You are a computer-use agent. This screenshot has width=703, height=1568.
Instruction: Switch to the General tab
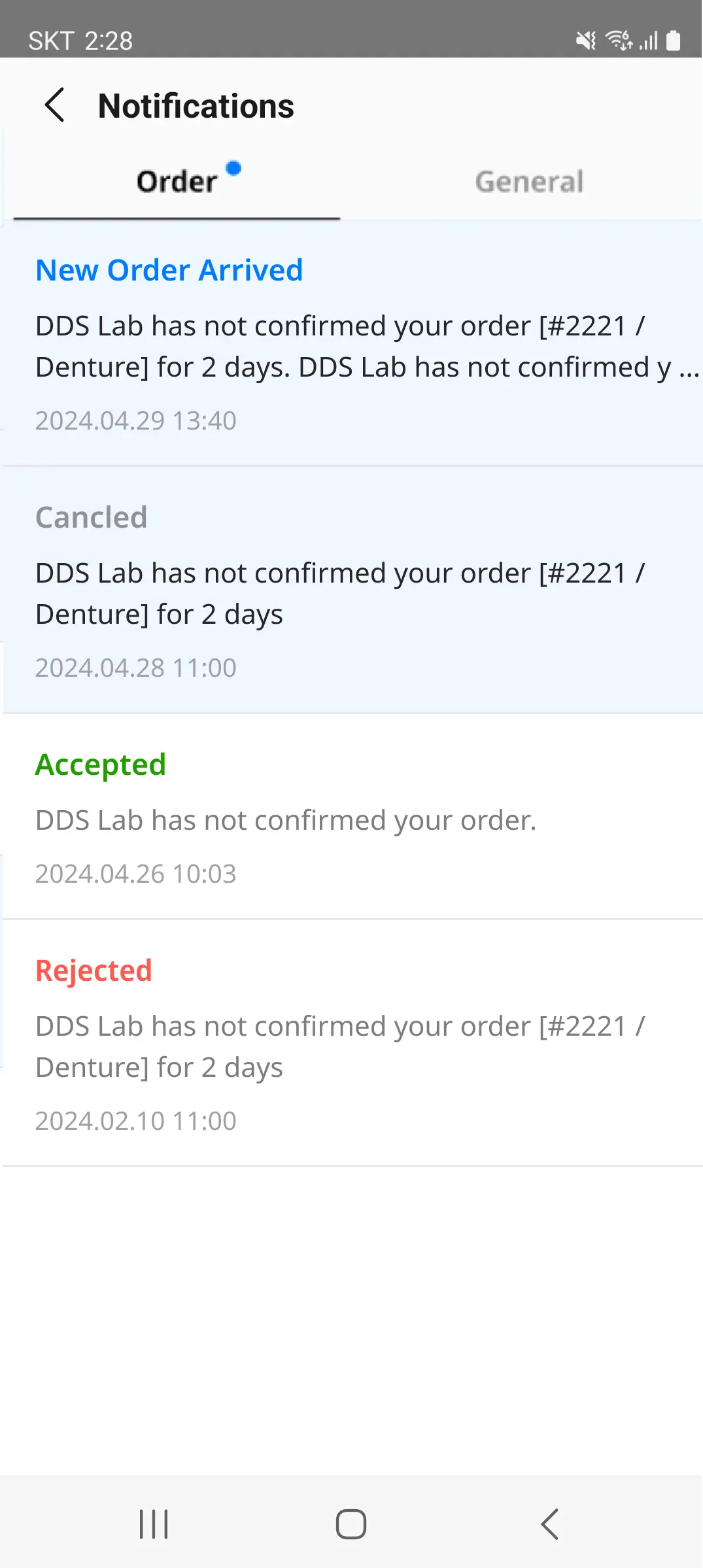pyautogui.click(x=528, y=182)
